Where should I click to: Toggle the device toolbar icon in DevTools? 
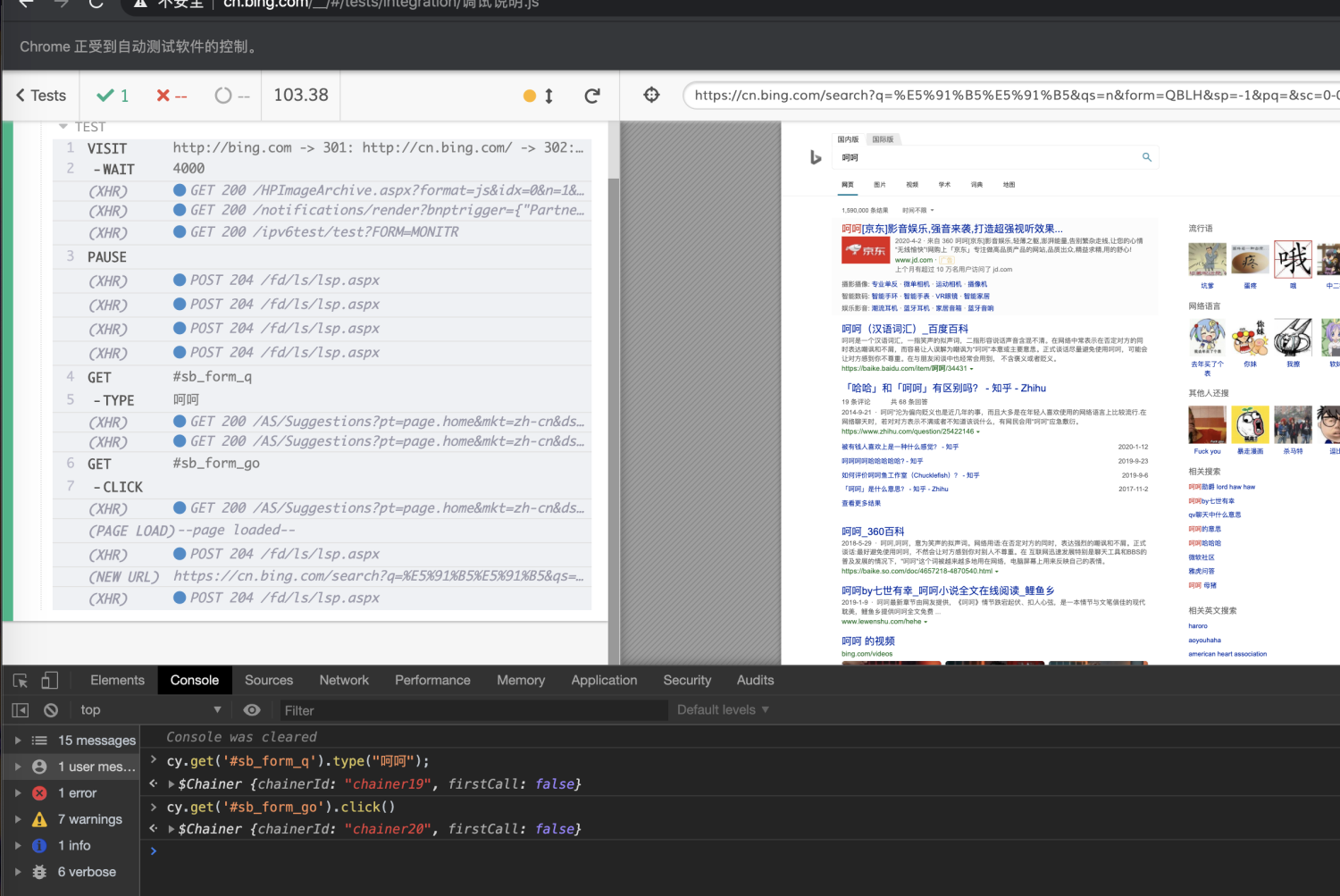(50, 681)
